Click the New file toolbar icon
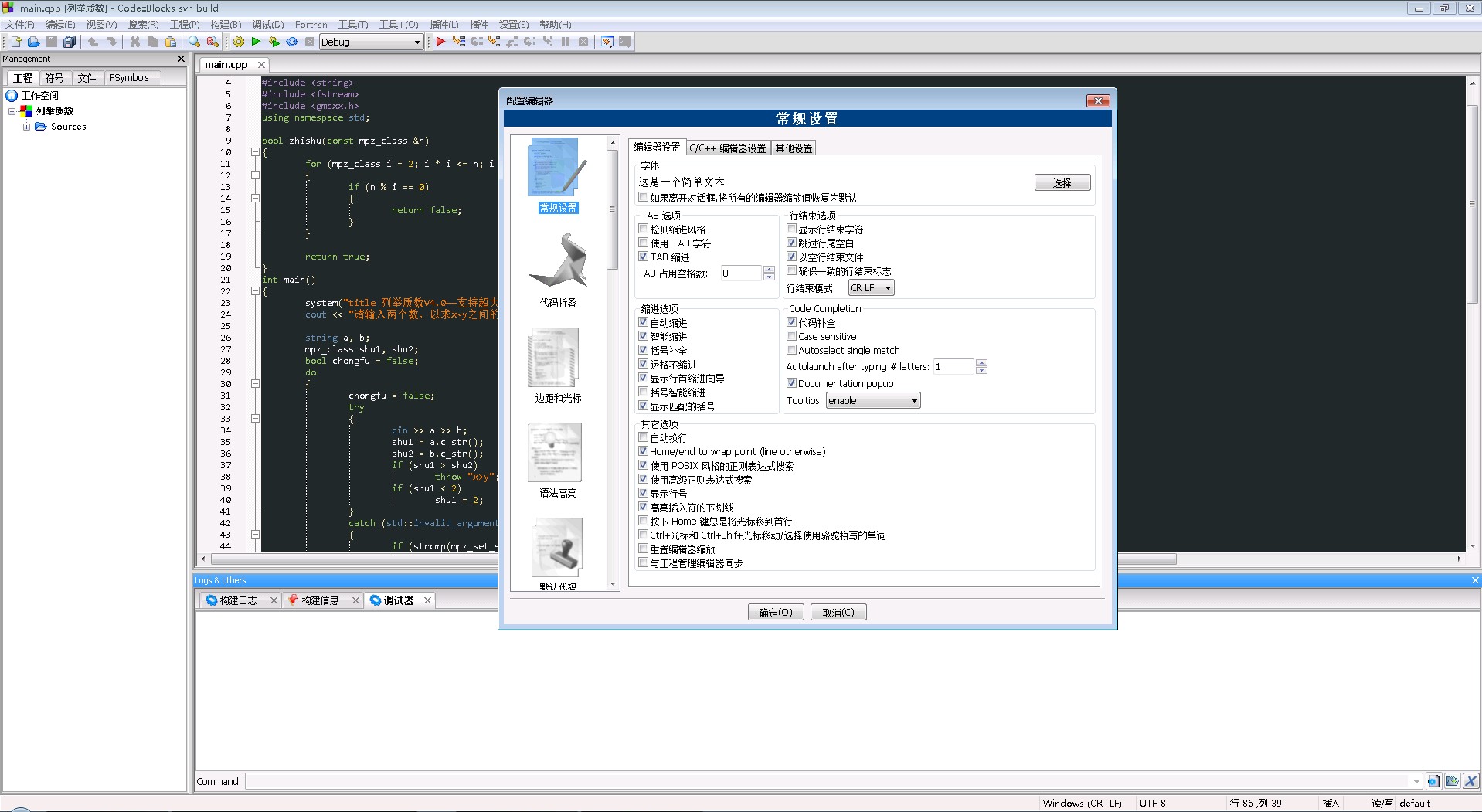 15,42
